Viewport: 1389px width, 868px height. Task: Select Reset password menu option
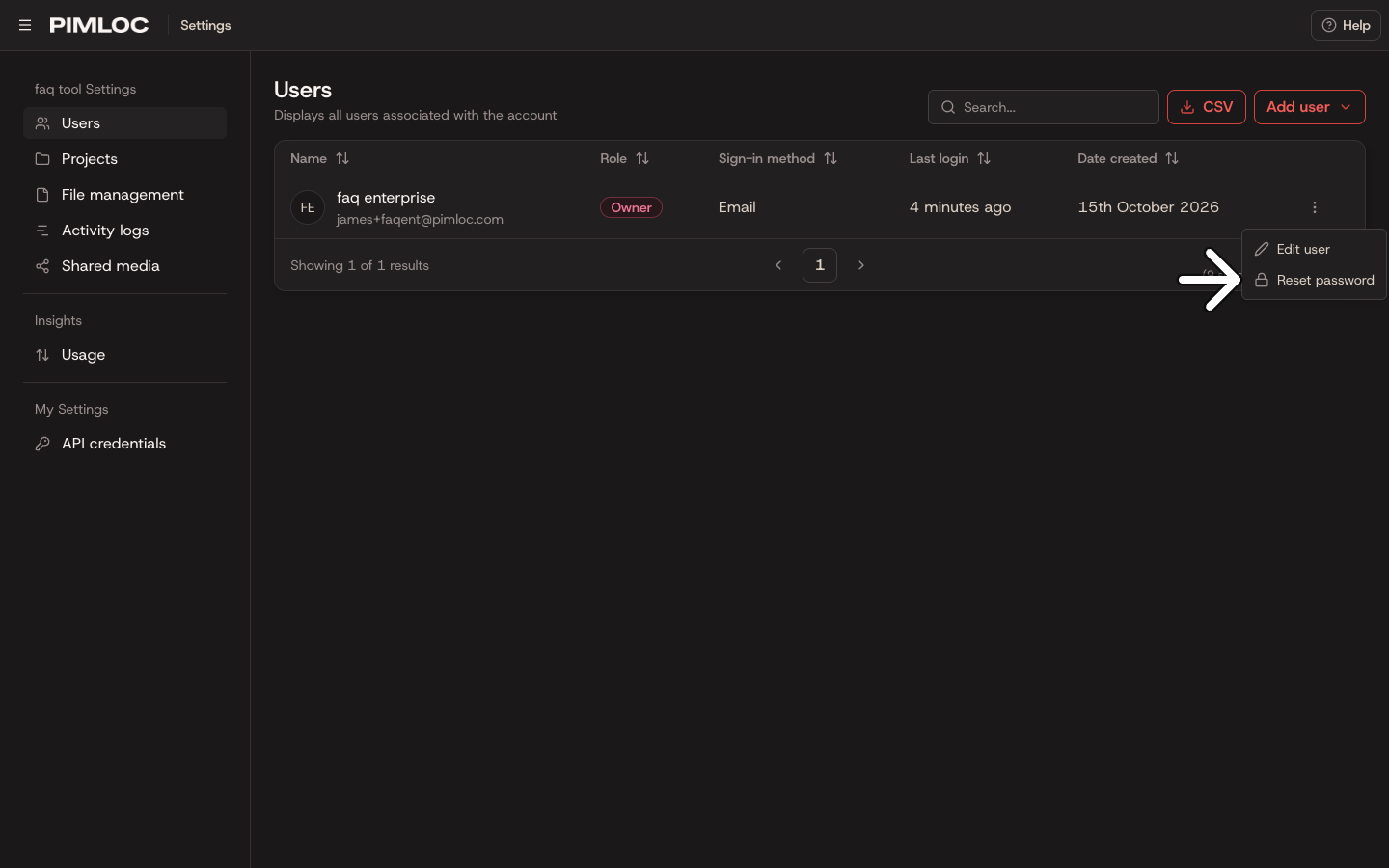tap(1314, 280)
